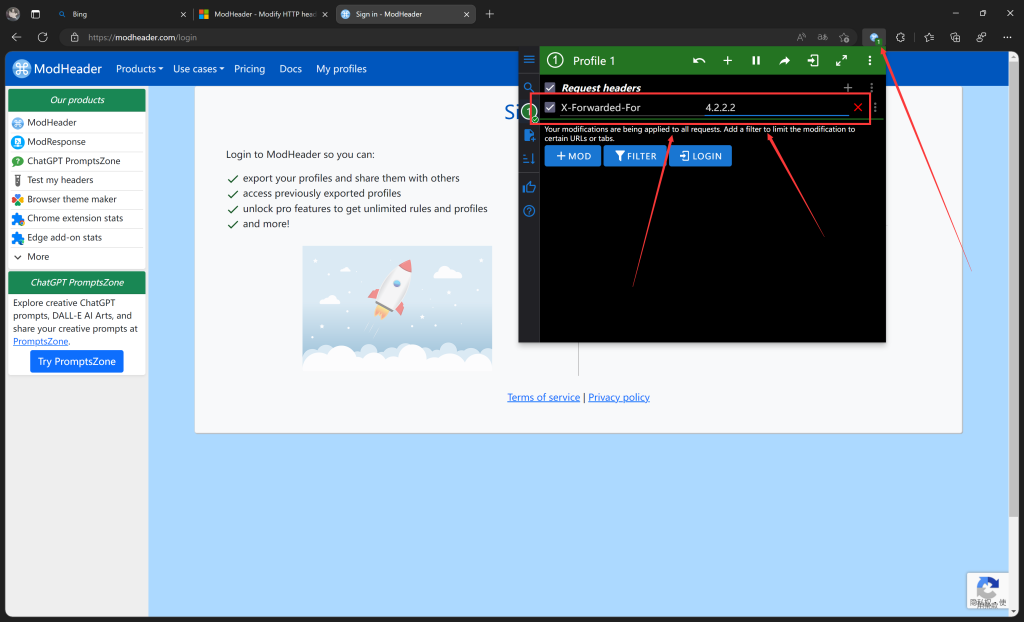Click the LOGIN button in popup
The height and width of the screenshot is (622, 1024).
700,156
